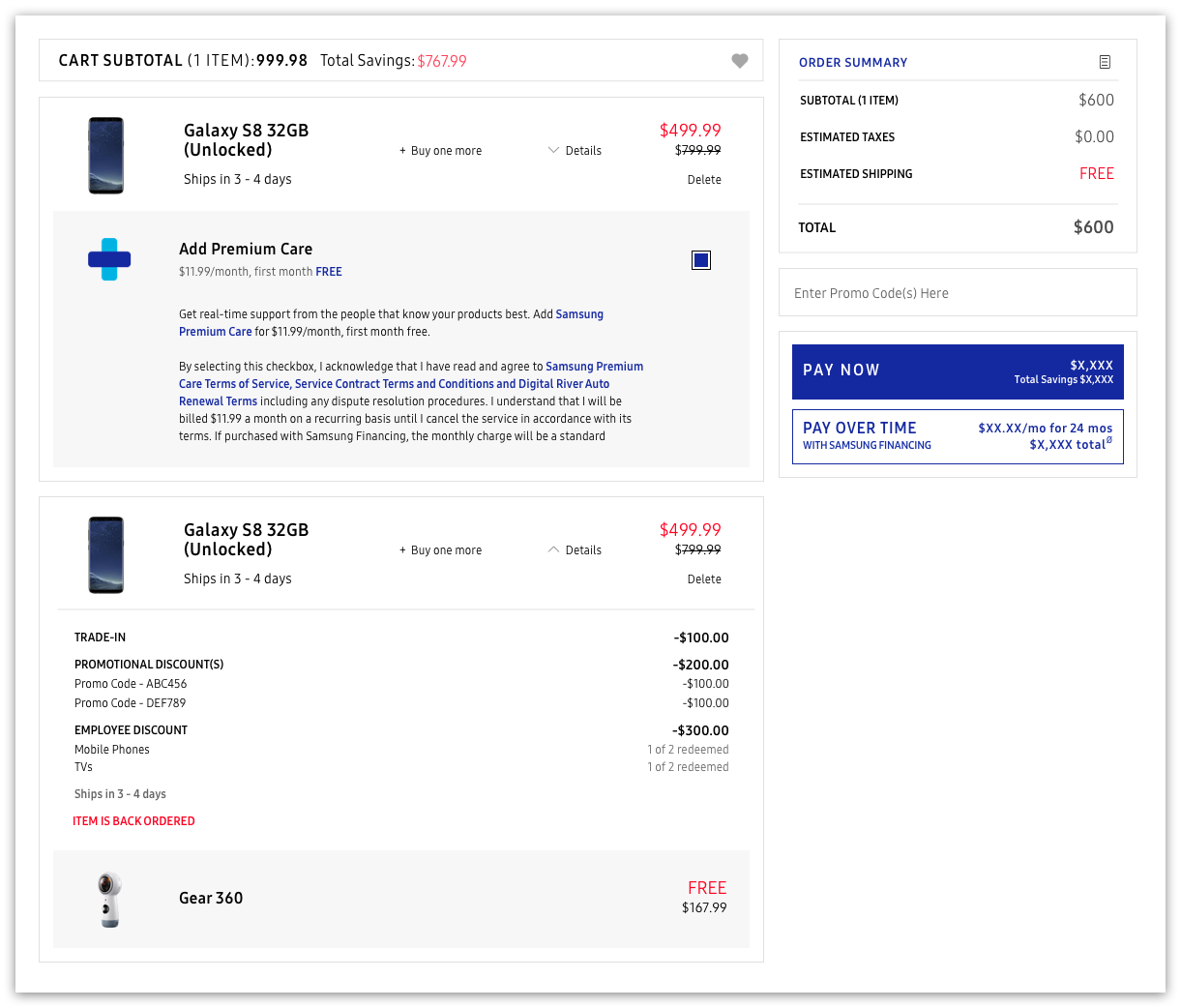The height and width of the screenshot is (1008, 1181).
Task: Expand Details for the first Galaxy S8
Action: (575, 151)
